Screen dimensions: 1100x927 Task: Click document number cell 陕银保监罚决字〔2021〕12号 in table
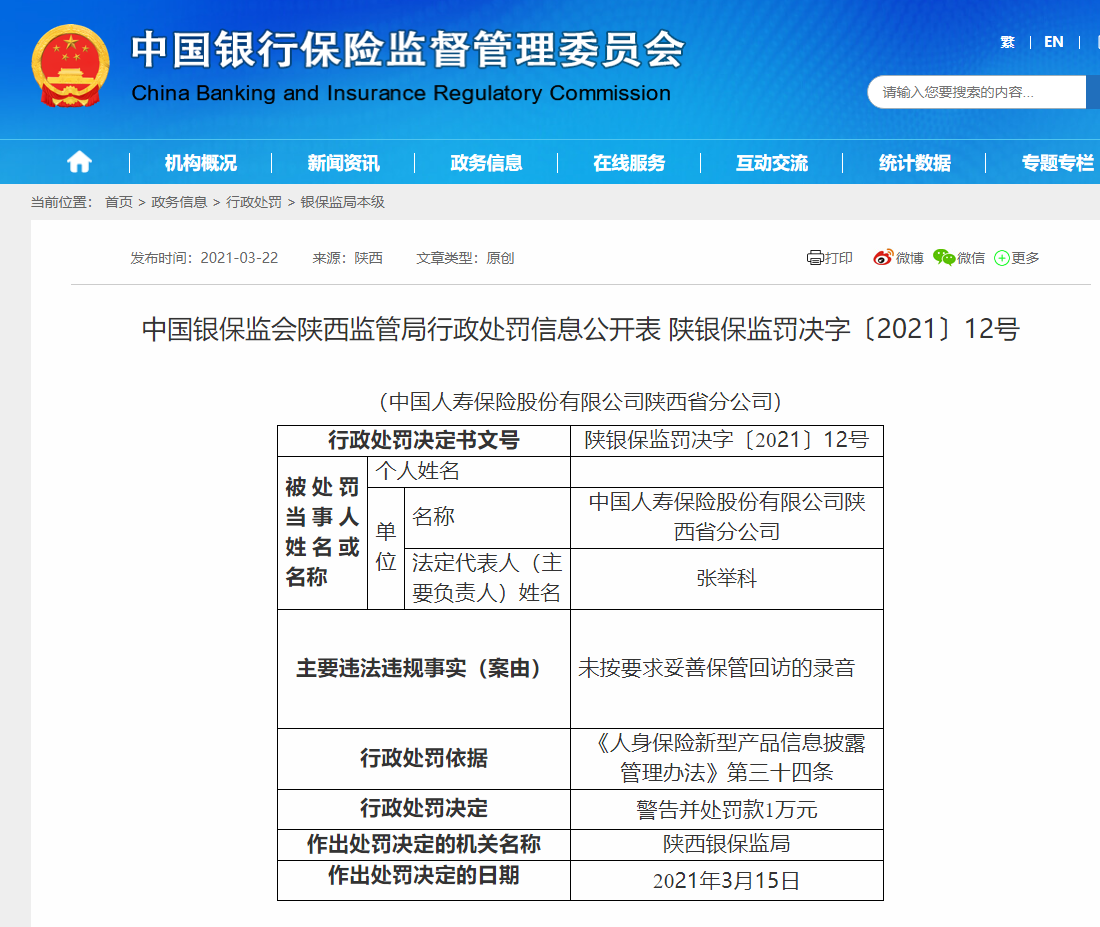click(727, 440)
